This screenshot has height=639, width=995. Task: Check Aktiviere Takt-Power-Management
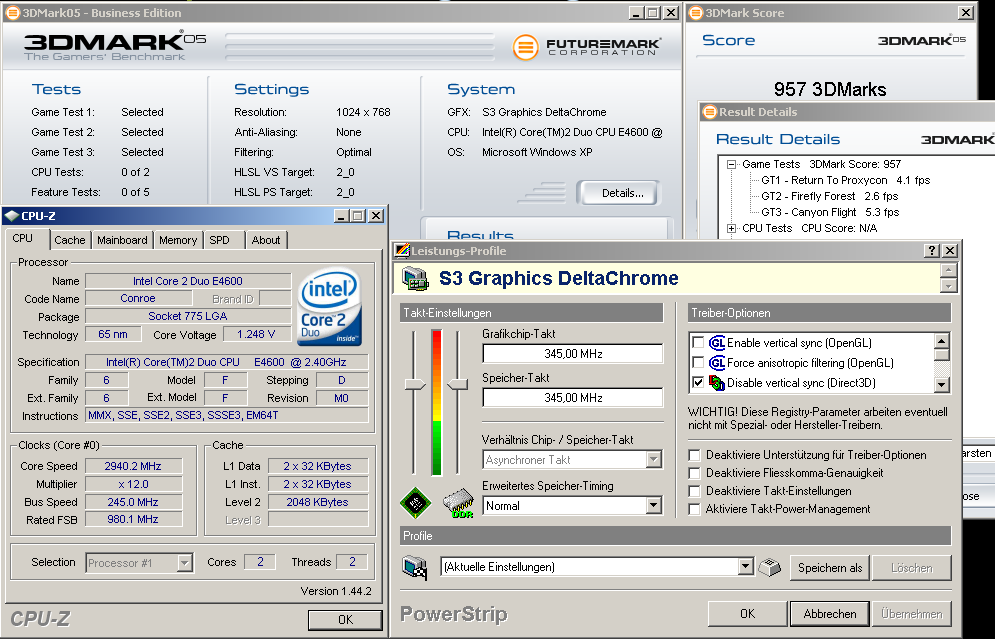695,509
